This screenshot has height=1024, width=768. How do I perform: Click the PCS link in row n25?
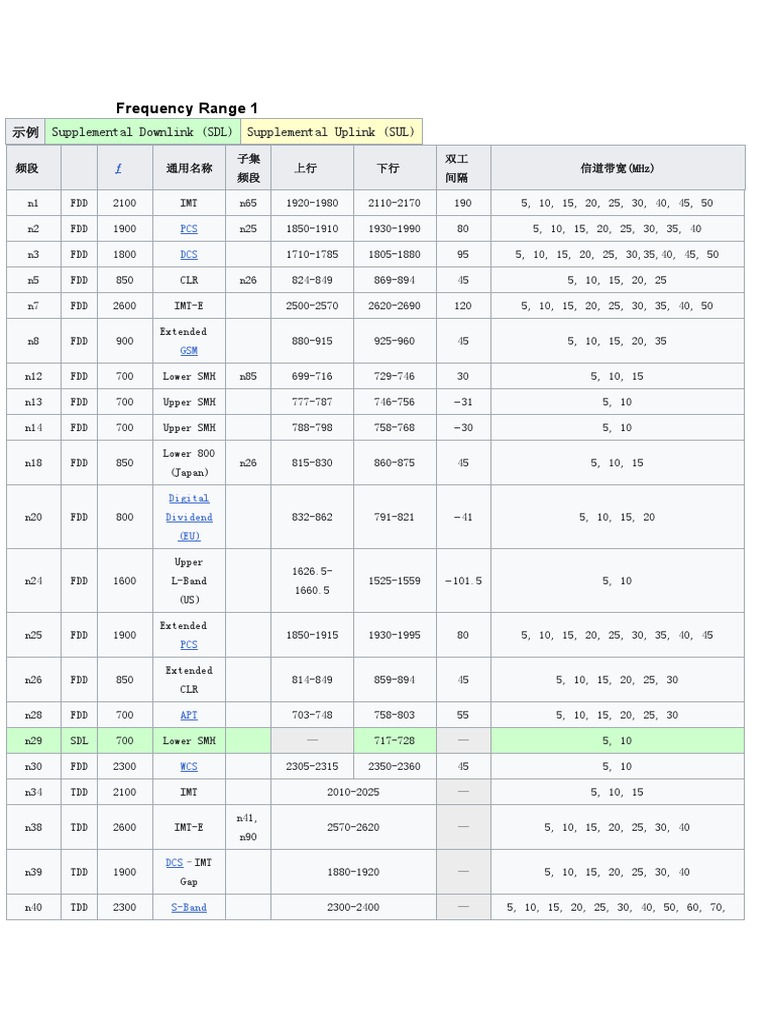(x=189, y=645)
